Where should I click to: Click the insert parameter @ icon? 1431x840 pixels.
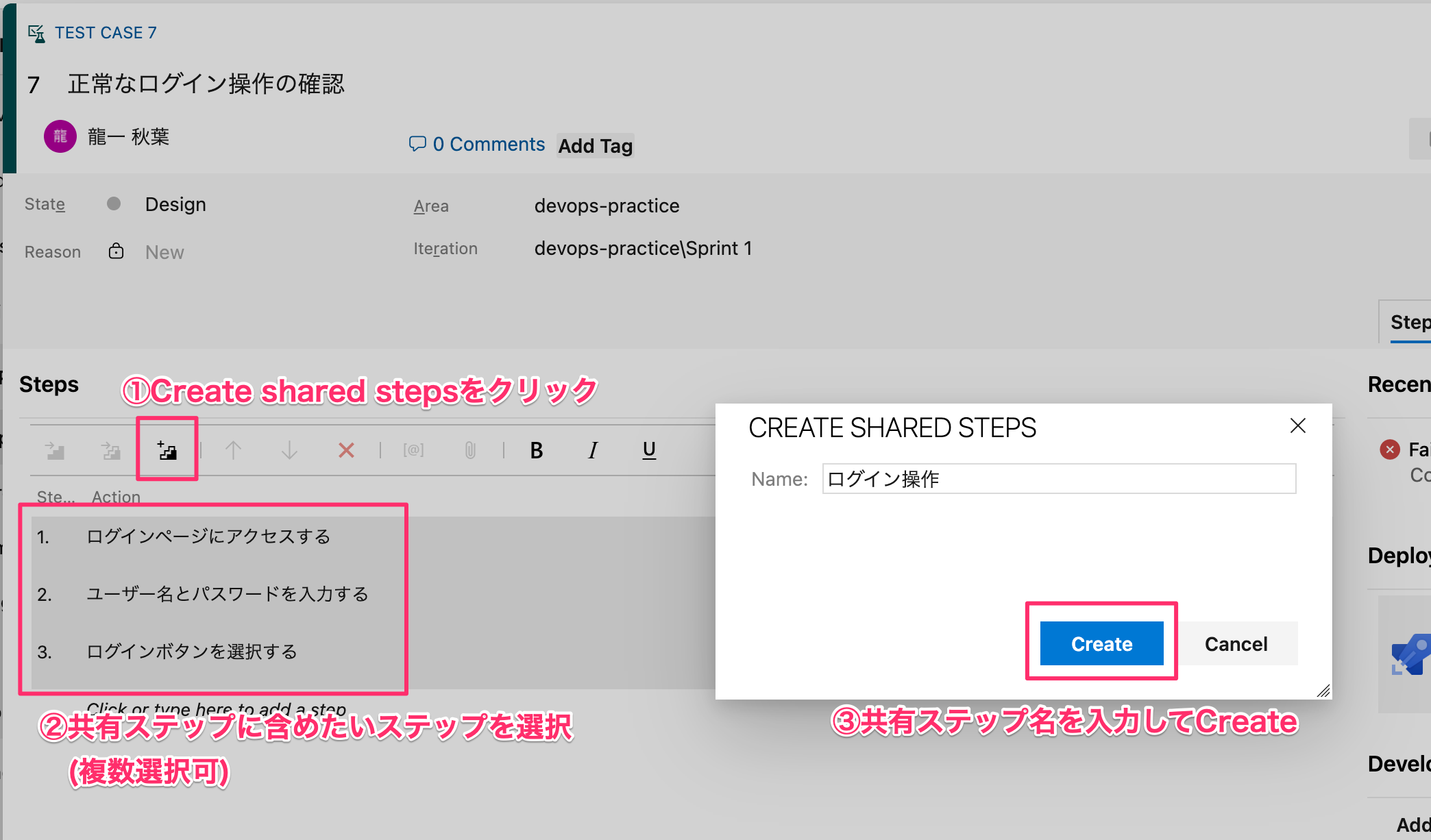[413, 450]
